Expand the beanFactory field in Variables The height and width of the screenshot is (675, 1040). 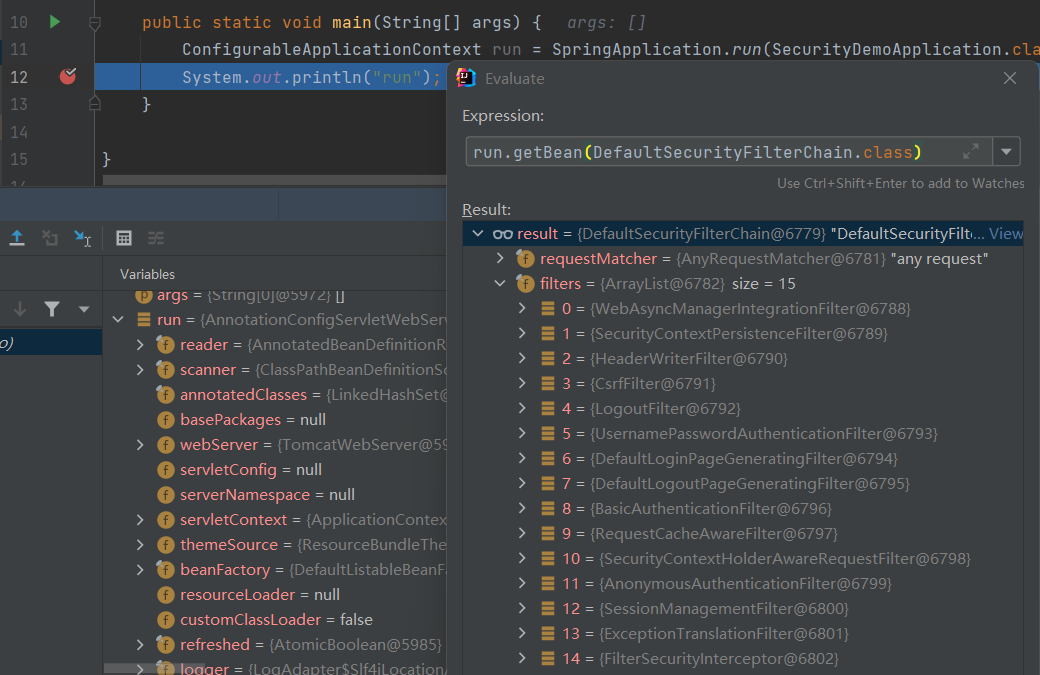[140, 570]
